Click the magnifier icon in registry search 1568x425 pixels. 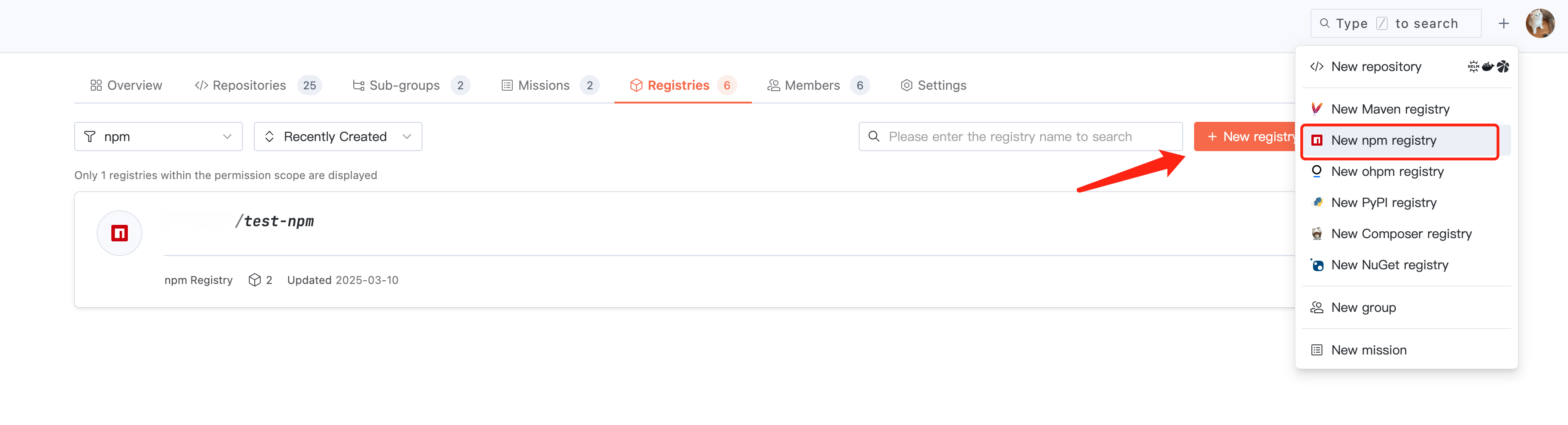[873, 136]
